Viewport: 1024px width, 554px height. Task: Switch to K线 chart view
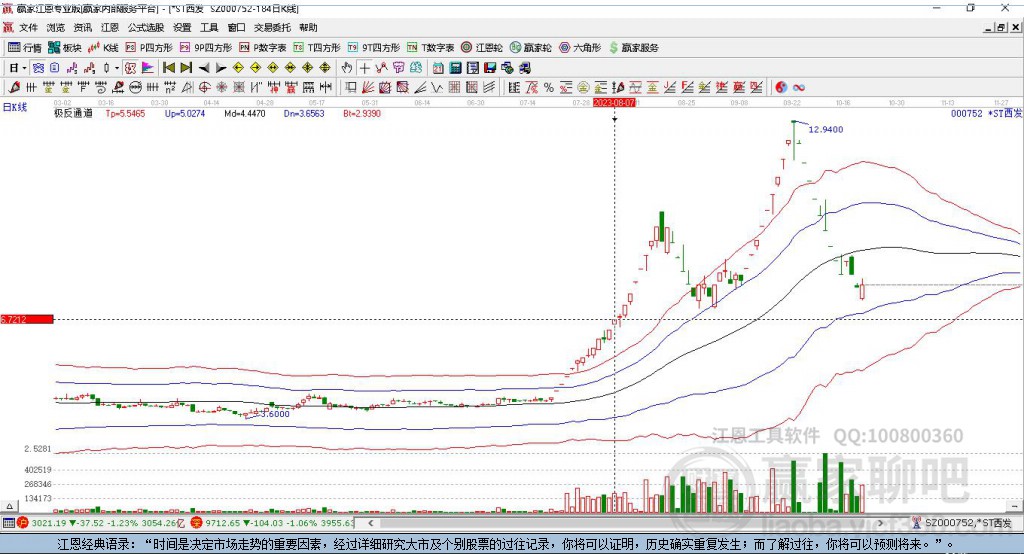pyautogui.click(x=103, y=48)
